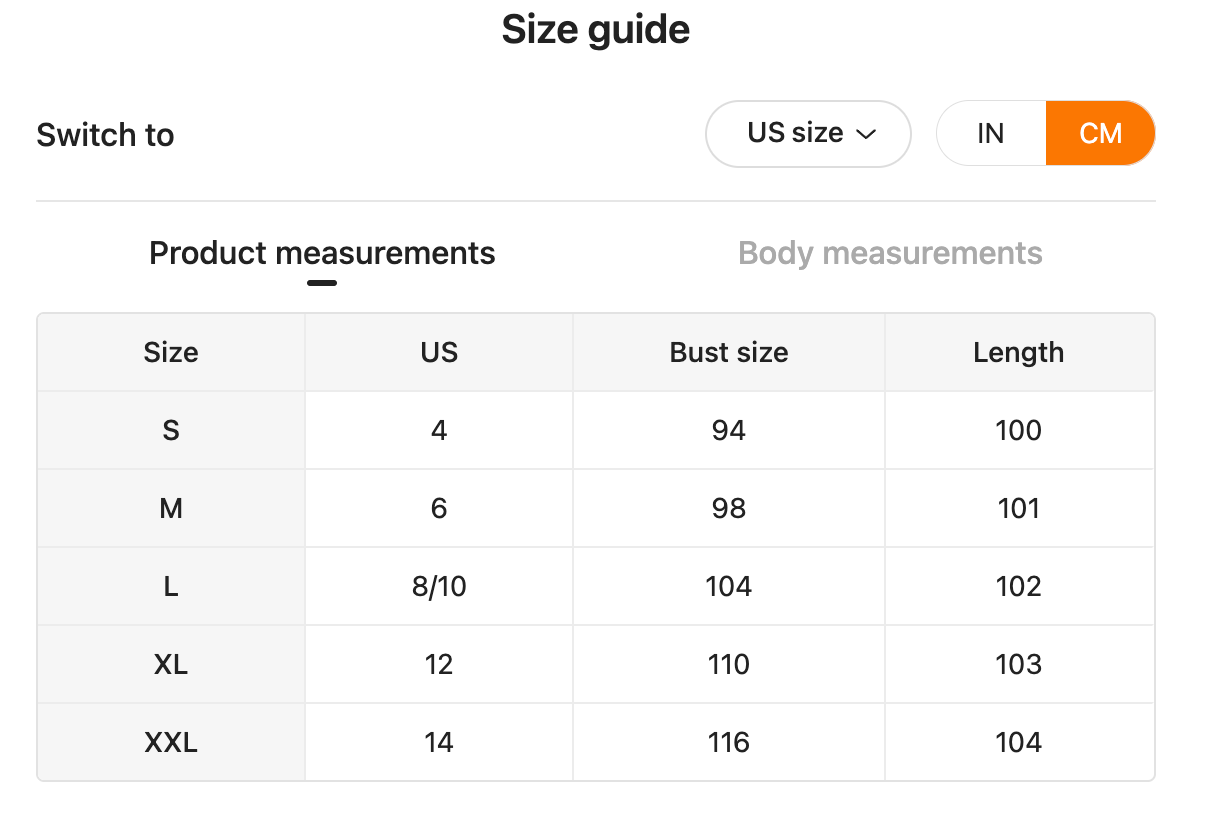This screenshot has width=1214, height=816.
Task: Click the Bust size column header
Action: click(729, 352)
